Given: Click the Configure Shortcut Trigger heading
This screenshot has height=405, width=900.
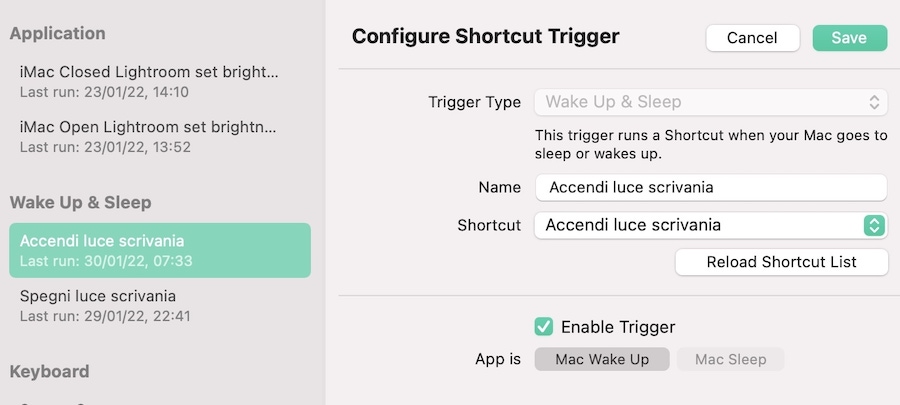Looking at the screenshot, I should pos(486,36).
